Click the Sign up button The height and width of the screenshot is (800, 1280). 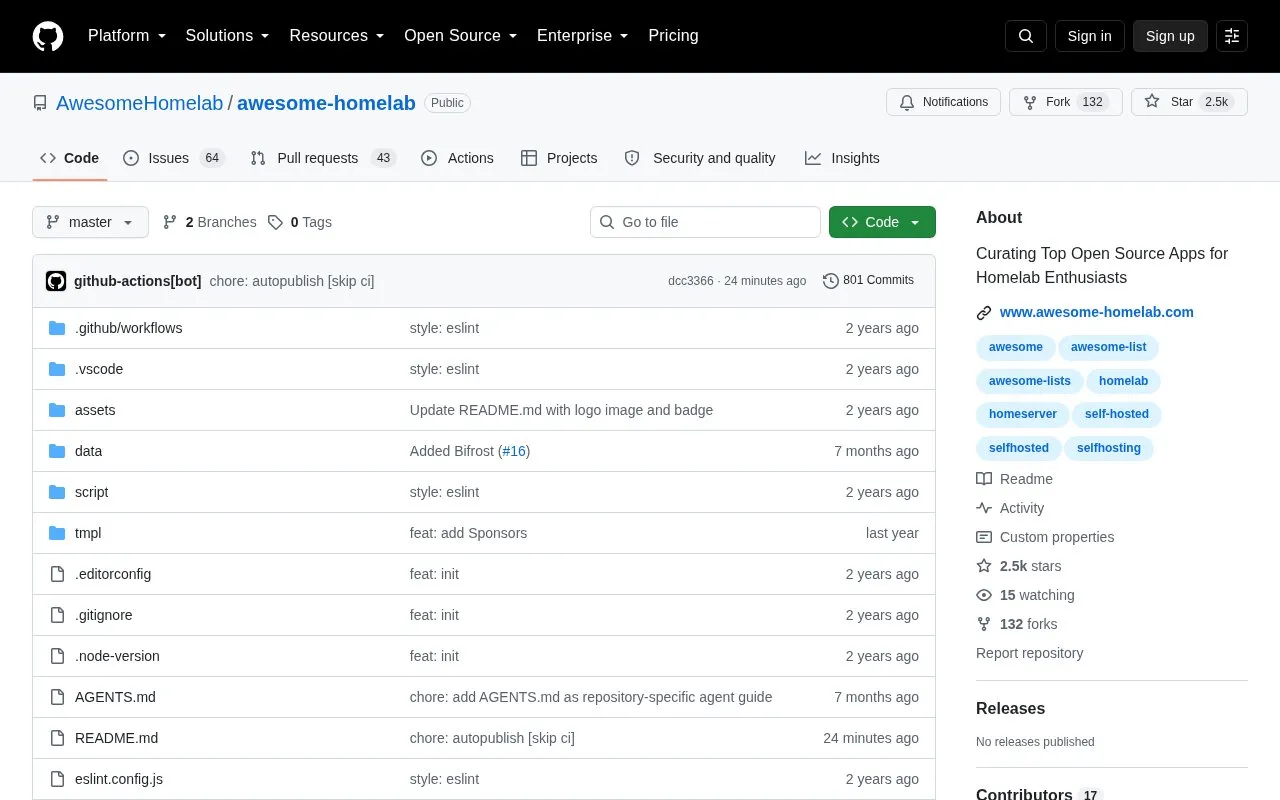pyautogui.click(x=1170, y=36)
